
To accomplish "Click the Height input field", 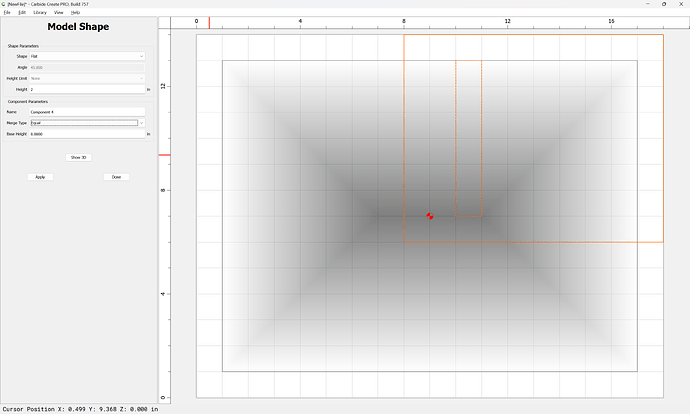I will point(87,89).
